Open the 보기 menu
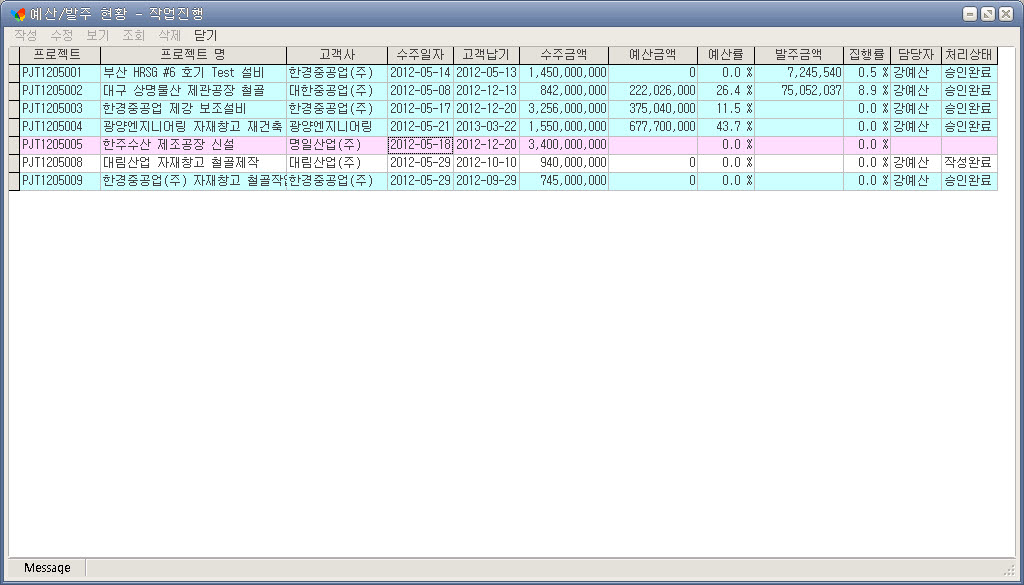Image resolution: width=1024 pixels, height=585 pixels. [98, 35]
